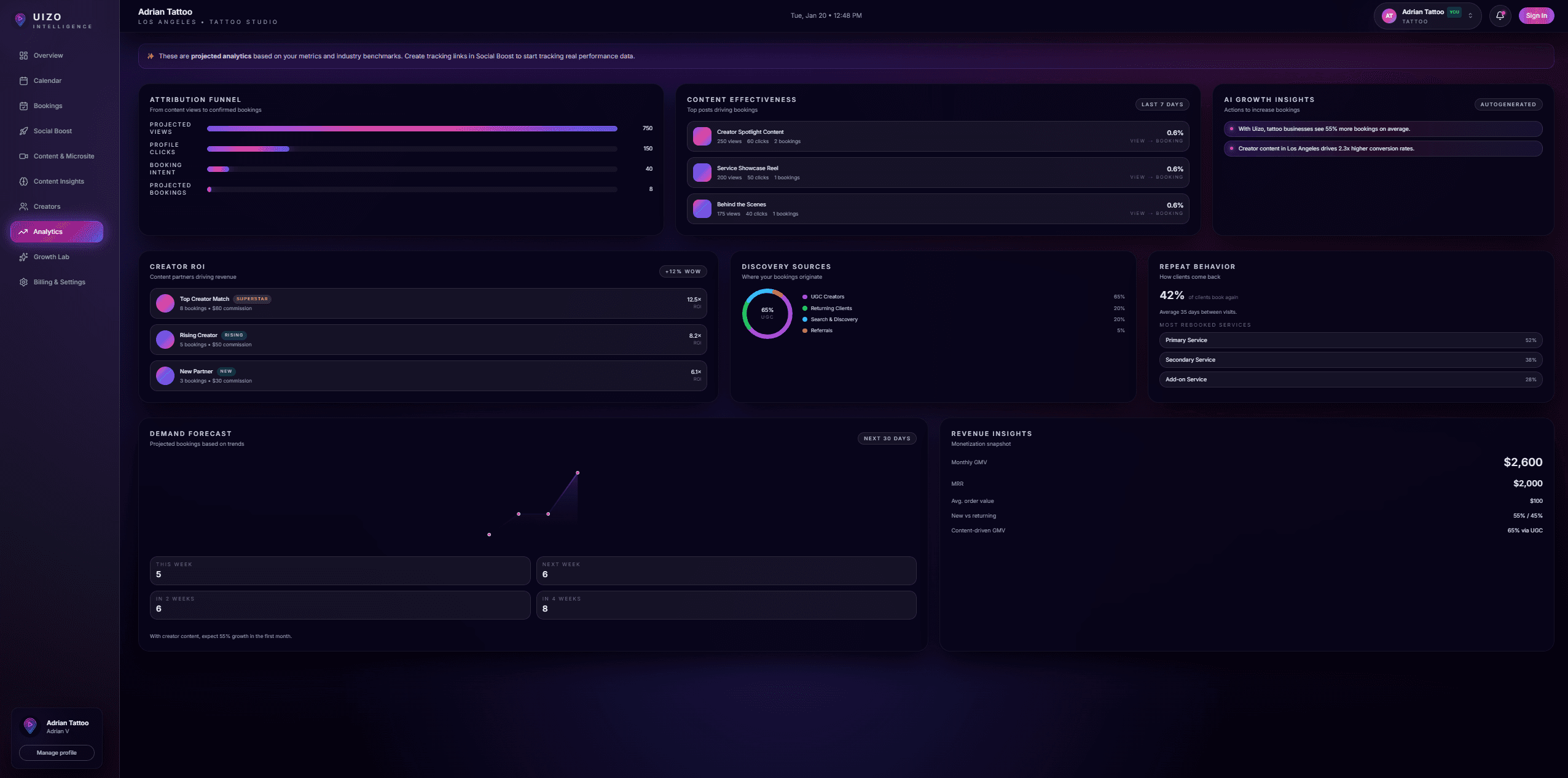This screenshot has width=1568, height=778.
Task: Toggle the UGC Creators legend in Discovery Sources
Action: (x=827, y=297)
